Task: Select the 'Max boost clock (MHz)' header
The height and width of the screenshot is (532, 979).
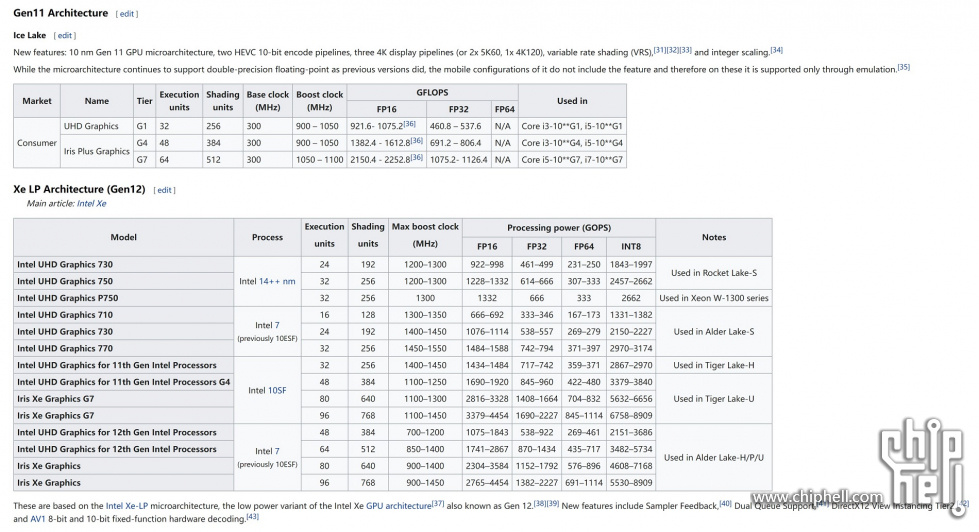Action: click(425, 236)
